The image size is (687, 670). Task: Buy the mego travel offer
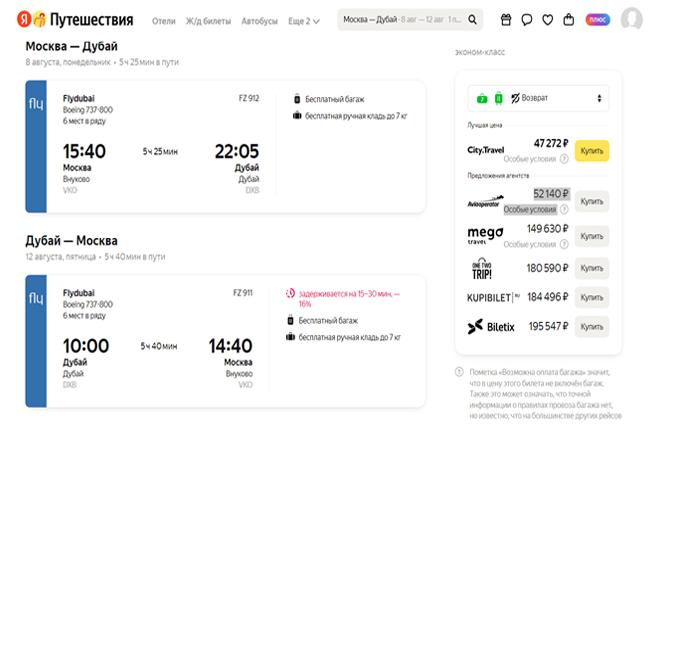(592, 236)
